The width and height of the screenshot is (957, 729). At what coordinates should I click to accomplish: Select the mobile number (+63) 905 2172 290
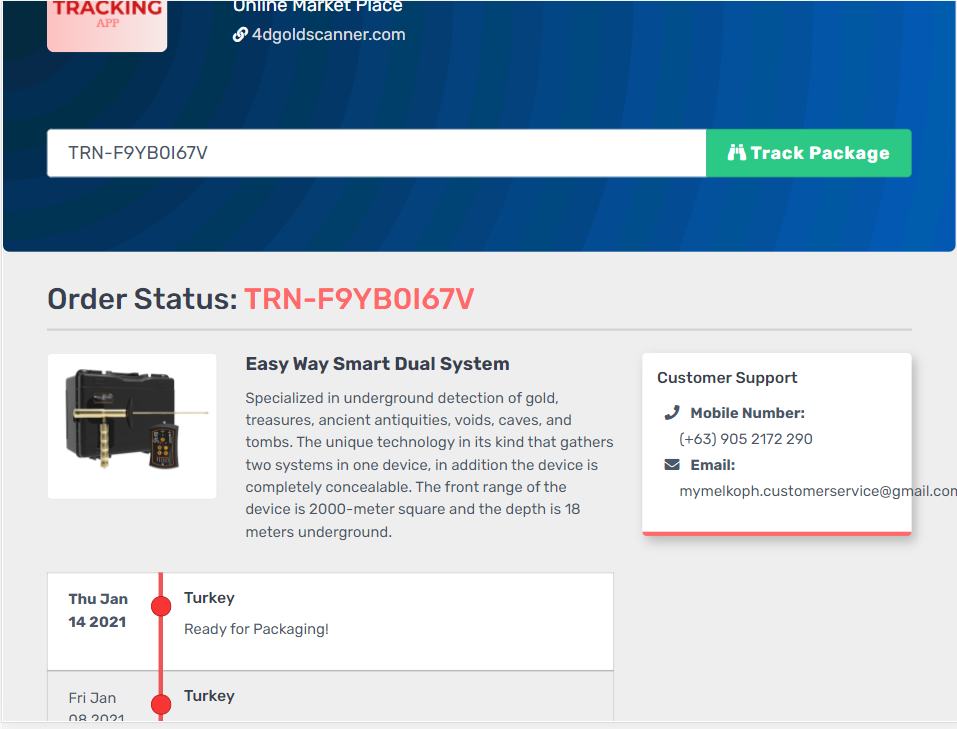coord(745,439)
